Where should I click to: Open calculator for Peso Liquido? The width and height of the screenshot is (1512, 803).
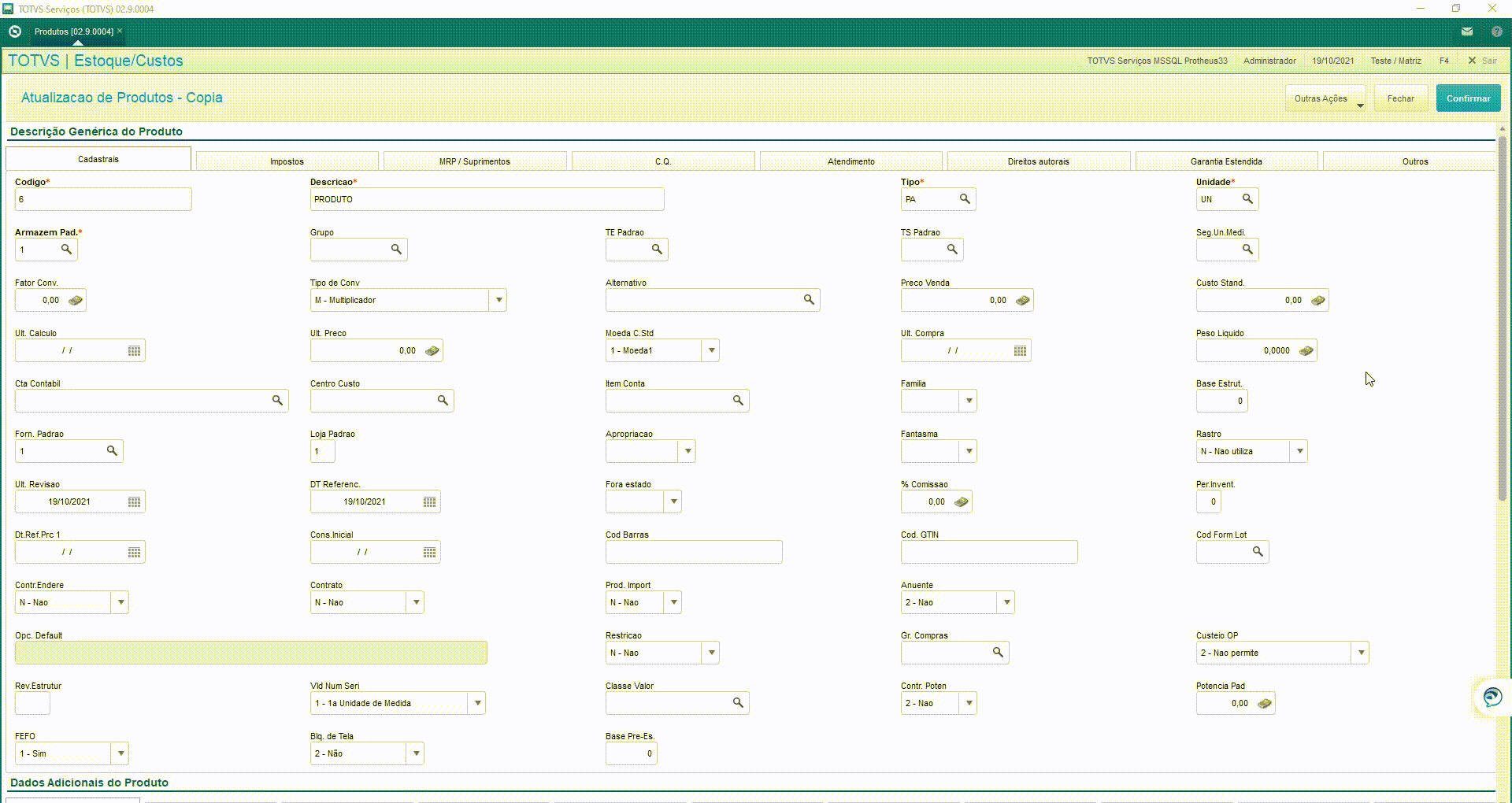(x=1306, y=350)
